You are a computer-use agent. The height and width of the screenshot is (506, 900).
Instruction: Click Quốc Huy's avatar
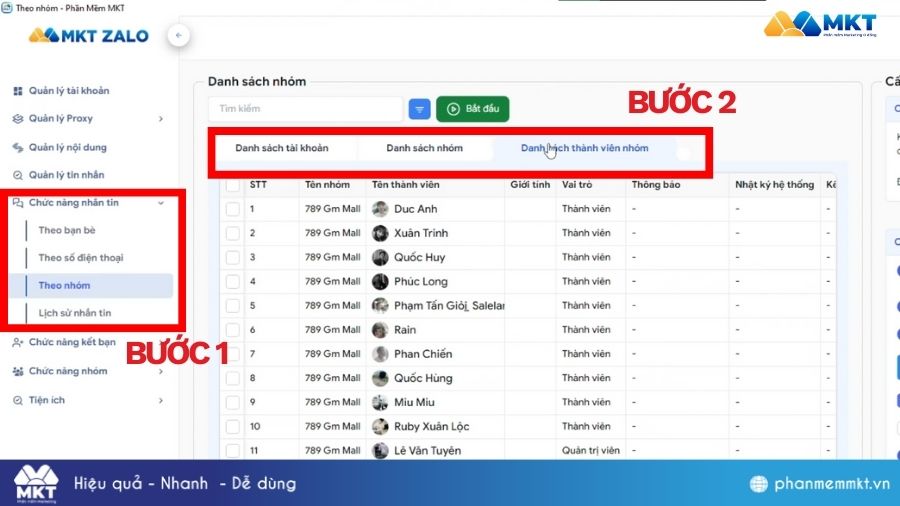380,257
